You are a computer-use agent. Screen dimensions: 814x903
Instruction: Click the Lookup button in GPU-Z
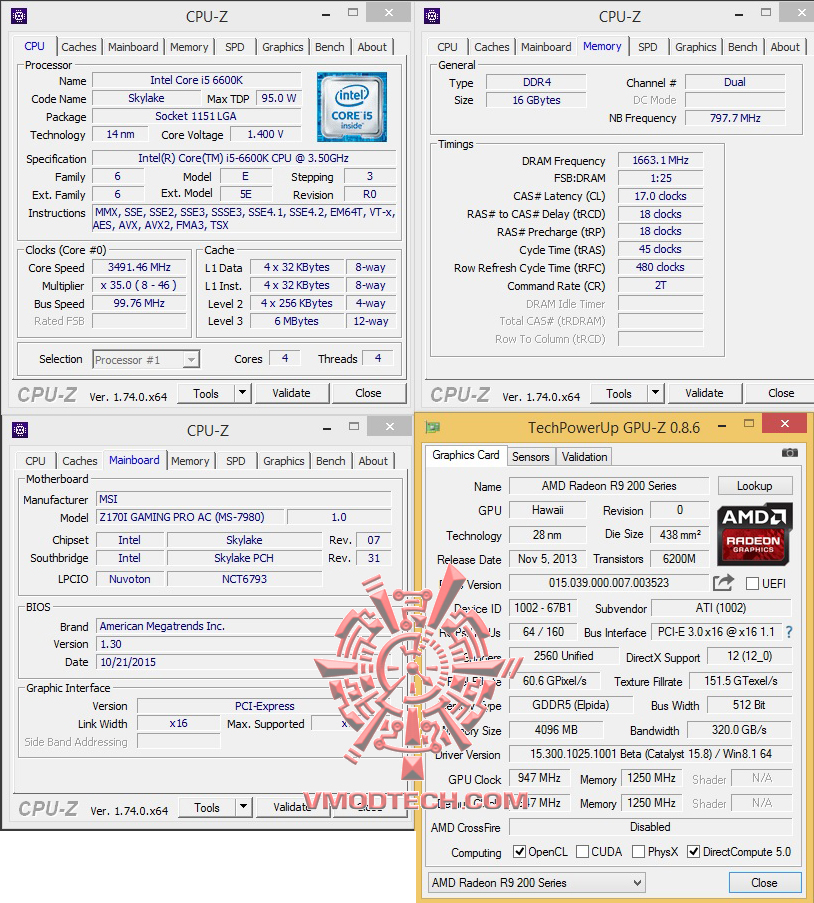(755, 485)
